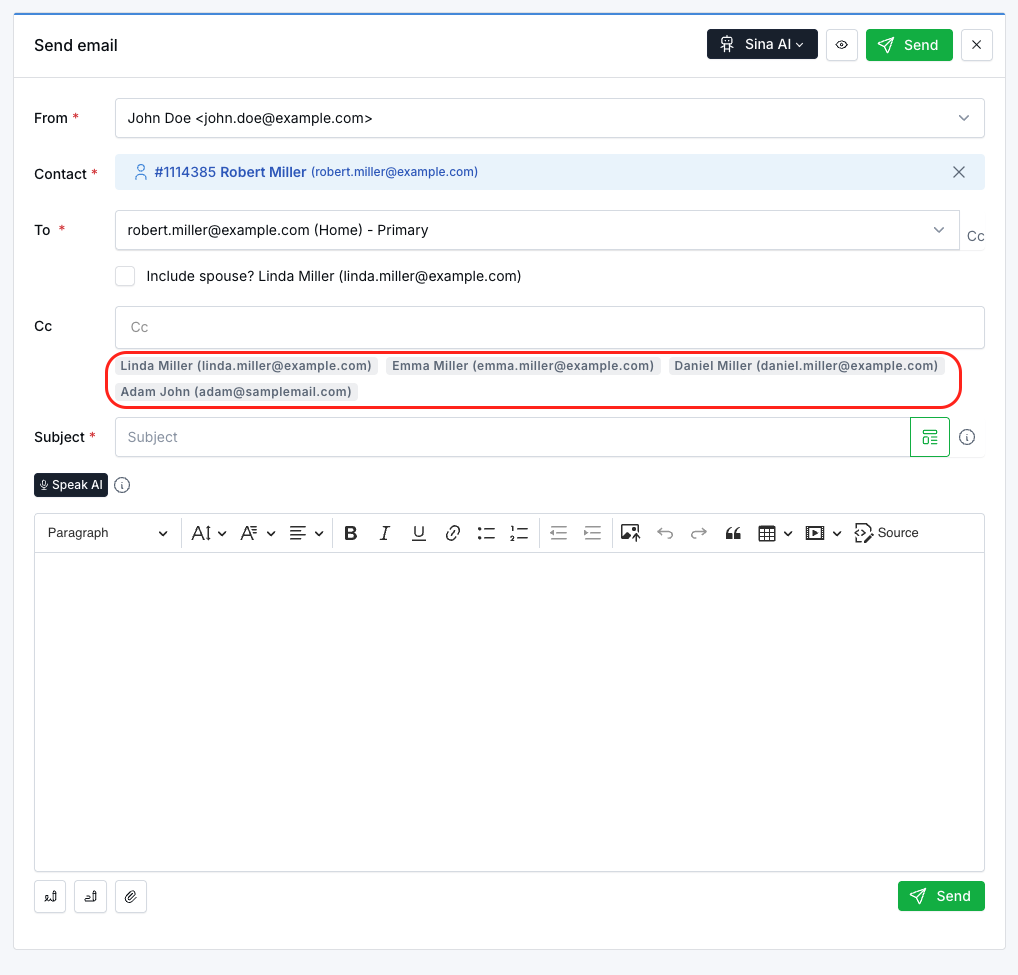
Task: Upload an image into editor
Action: [630, 533]
